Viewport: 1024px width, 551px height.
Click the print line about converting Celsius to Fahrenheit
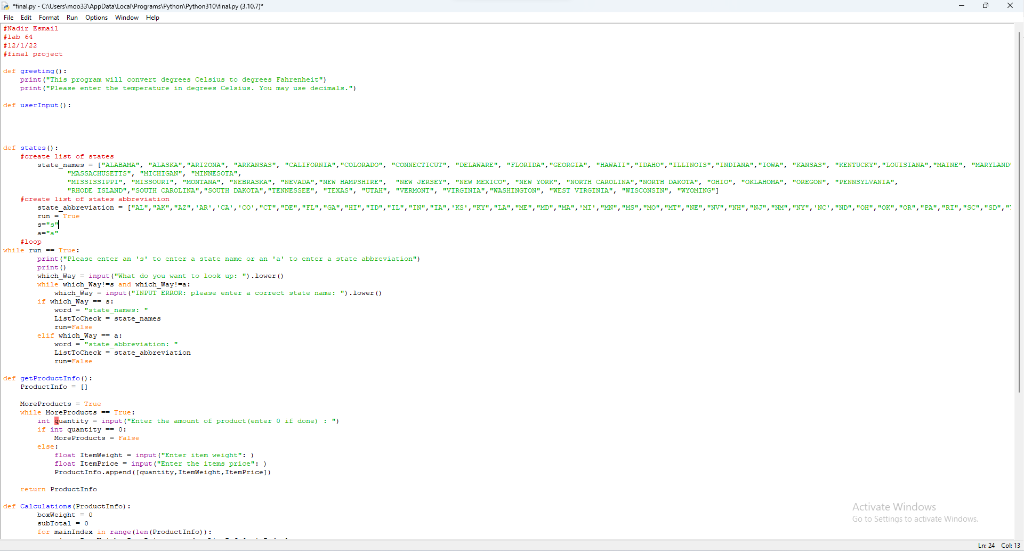pyautogui.click(x=173, y=80)
